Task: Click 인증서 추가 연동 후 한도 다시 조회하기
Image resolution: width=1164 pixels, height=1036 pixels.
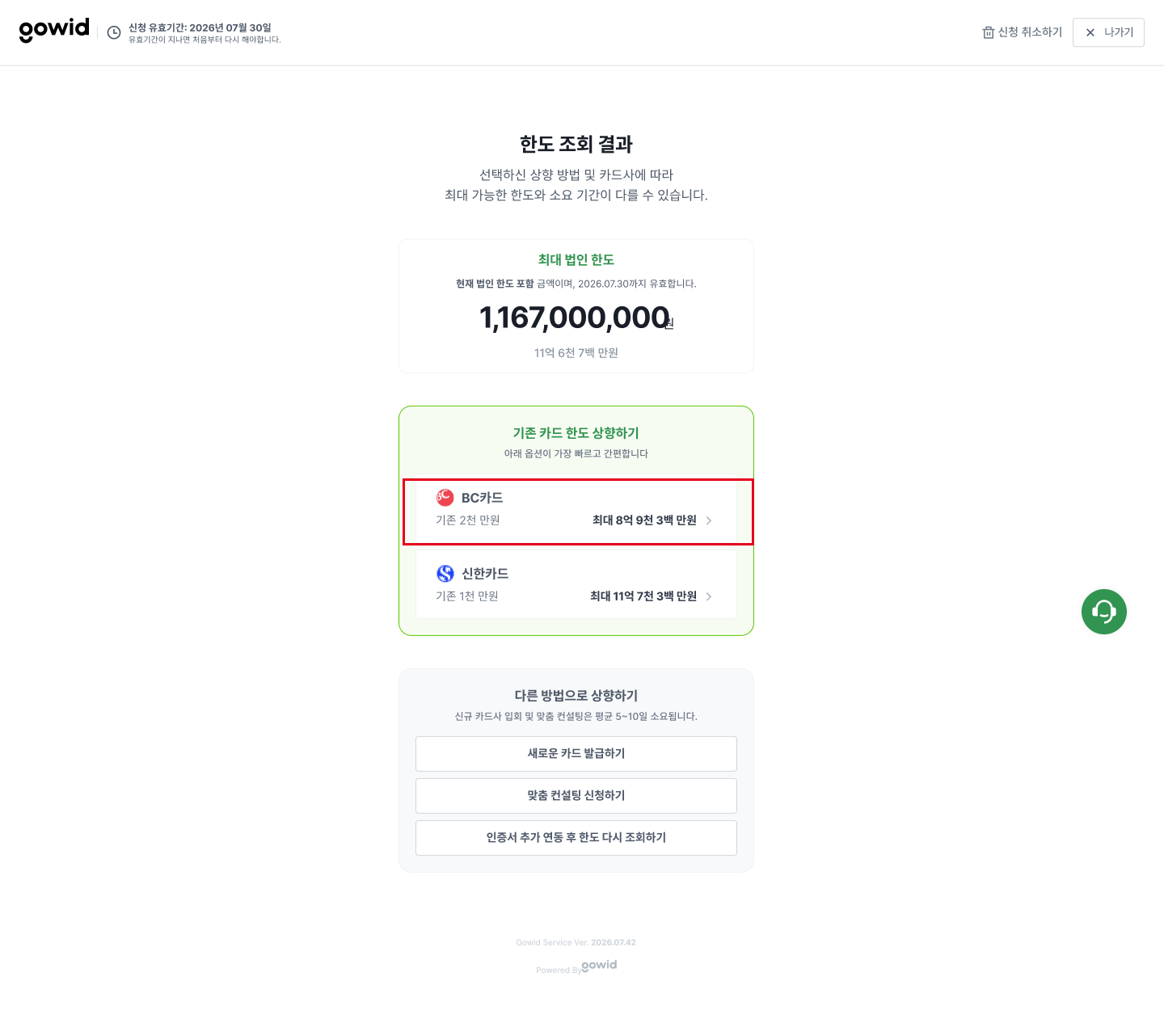Action: 576,838
